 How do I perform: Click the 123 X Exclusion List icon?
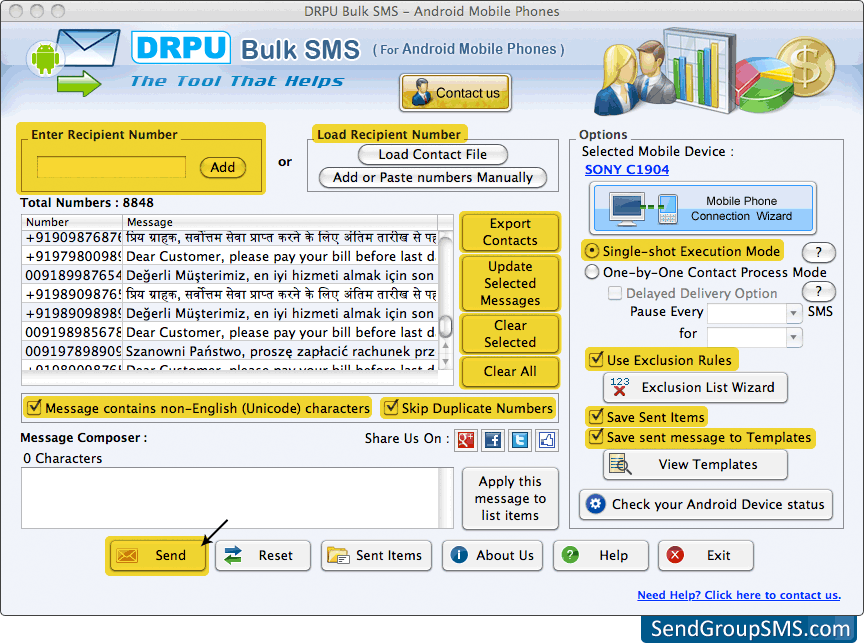(x=619, y=387)
